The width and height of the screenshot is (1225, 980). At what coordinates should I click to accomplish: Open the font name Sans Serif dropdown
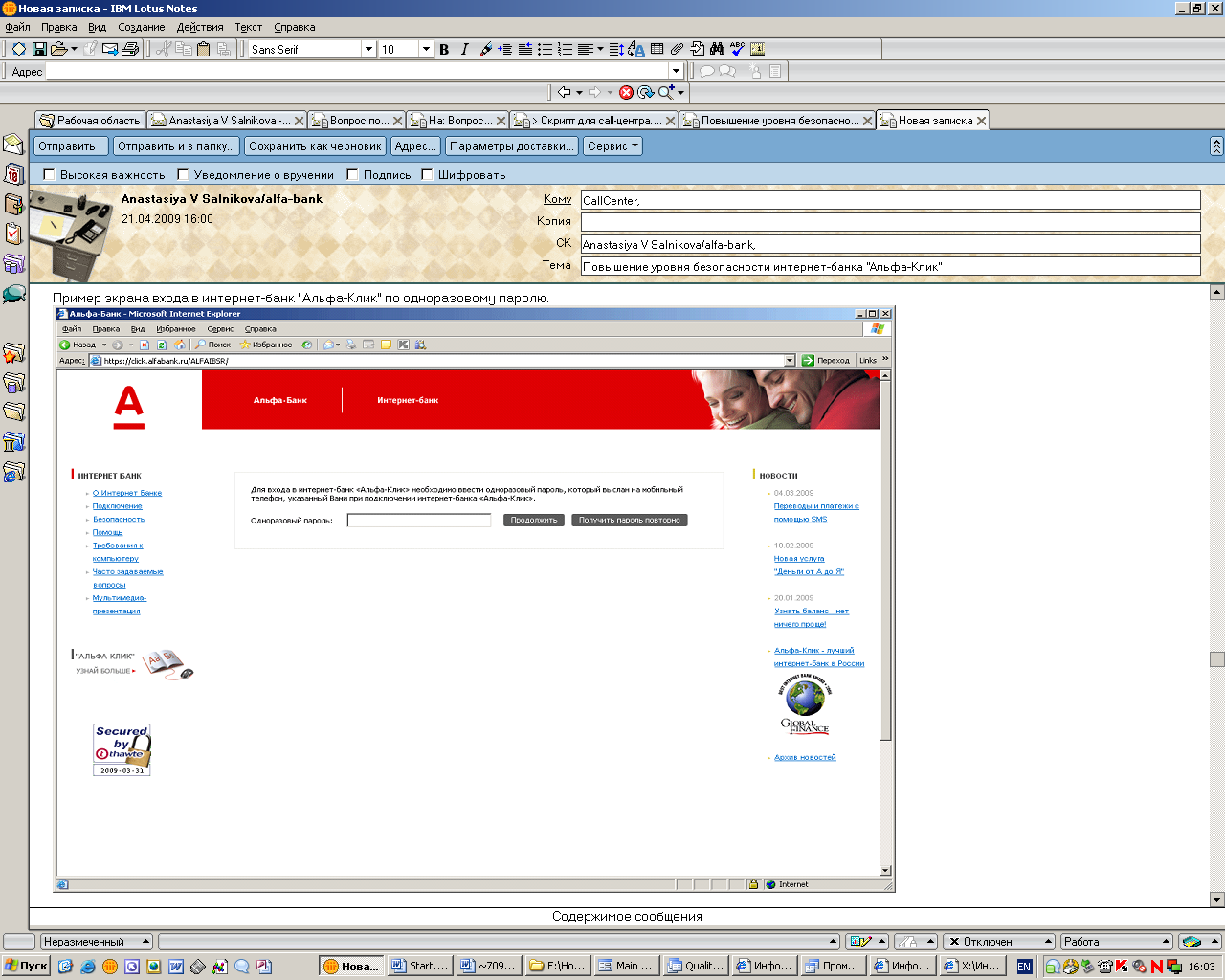pyautogui.click(x=368, y=49)
